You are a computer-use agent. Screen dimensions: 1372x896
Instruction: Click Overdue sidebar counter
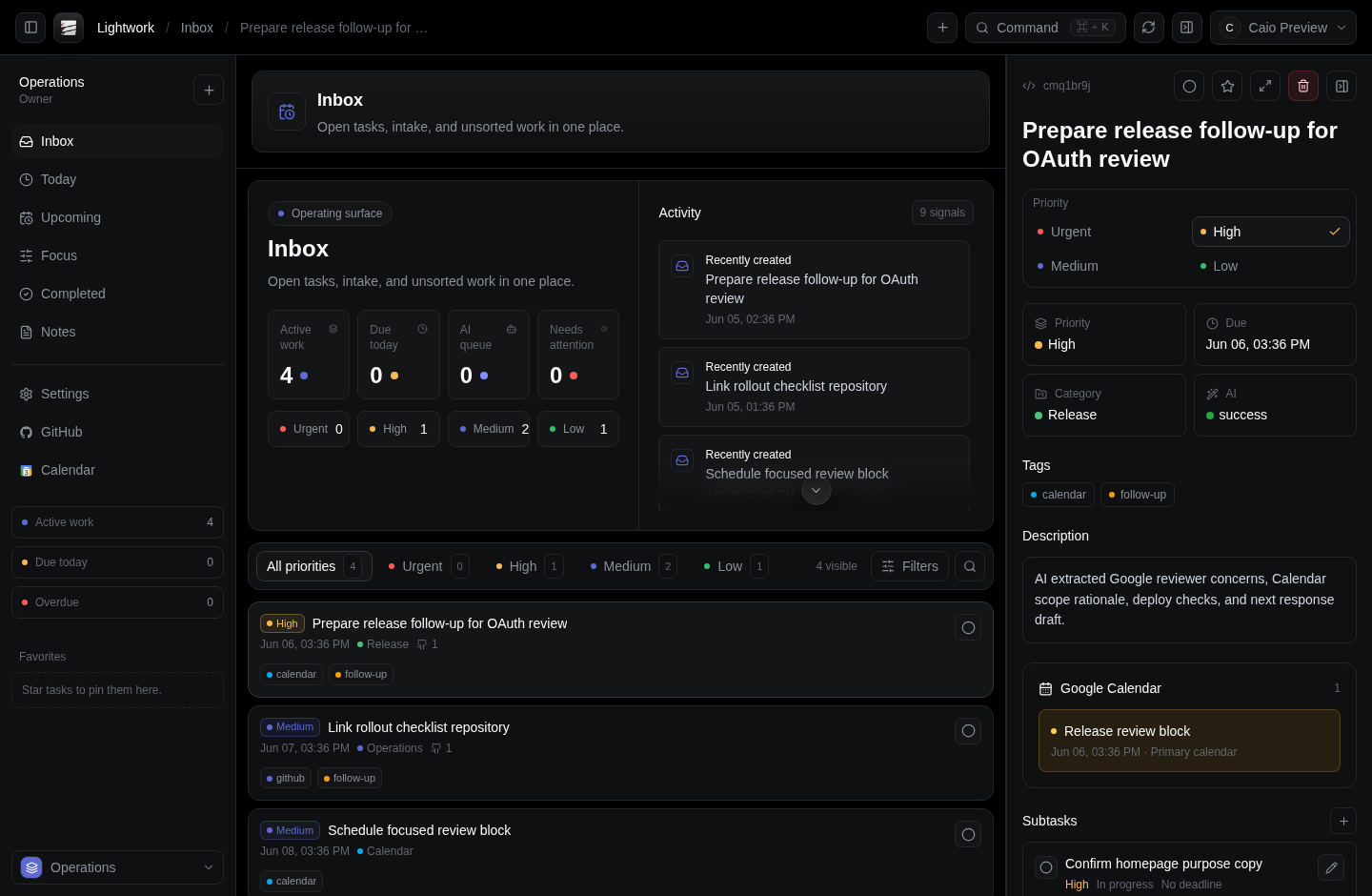click(117, 602)
